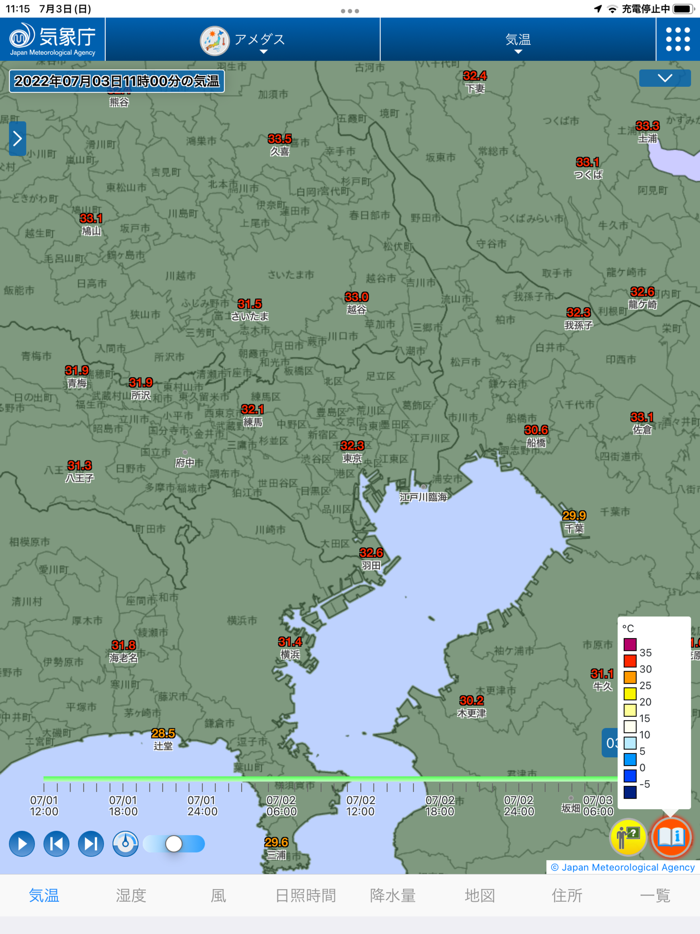
Task: Switch to the 地図 tab
Action: pyautogui.click(x=480, y=895)
